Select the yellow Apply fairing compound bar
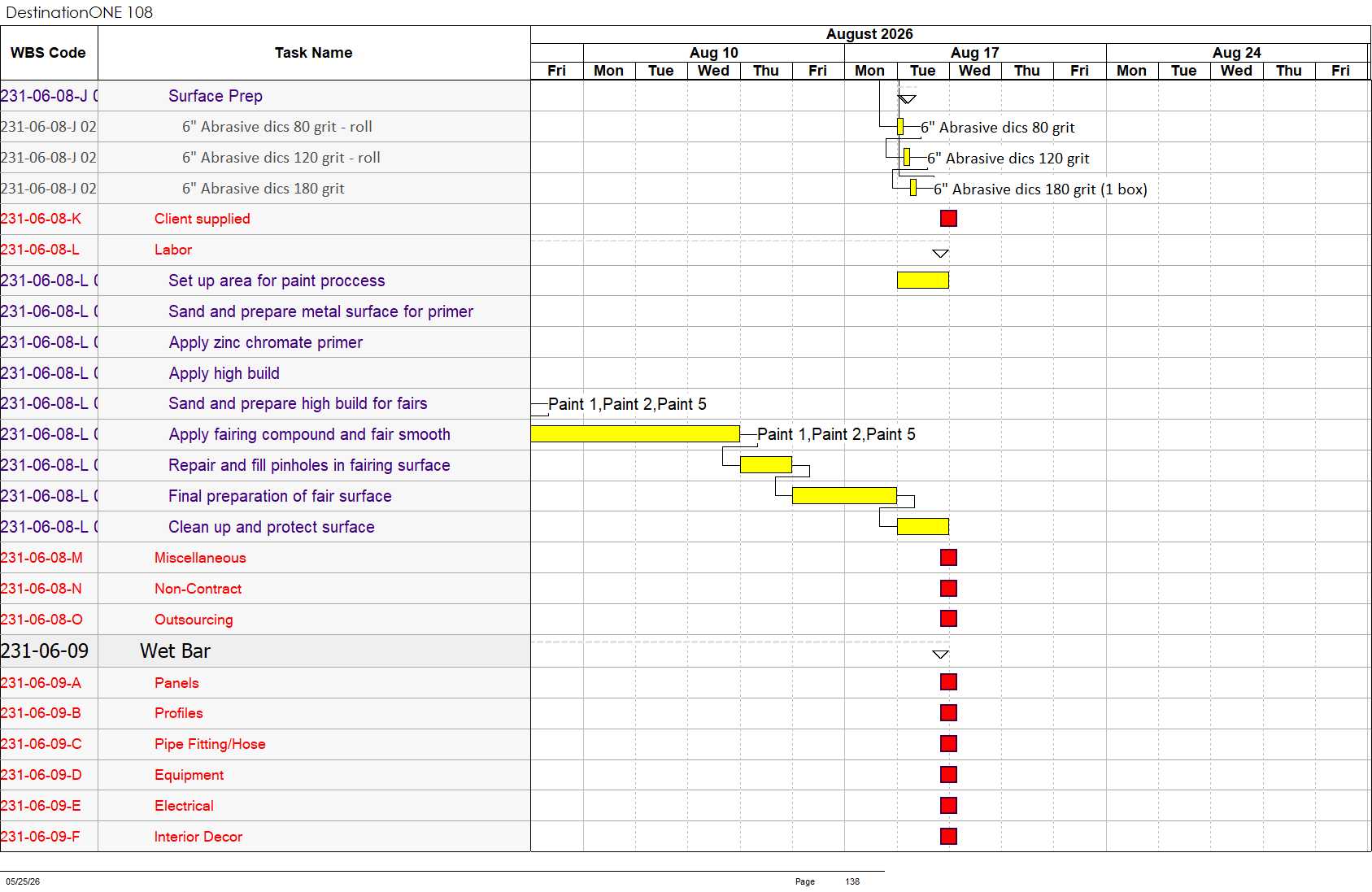 tap(635, 434)
